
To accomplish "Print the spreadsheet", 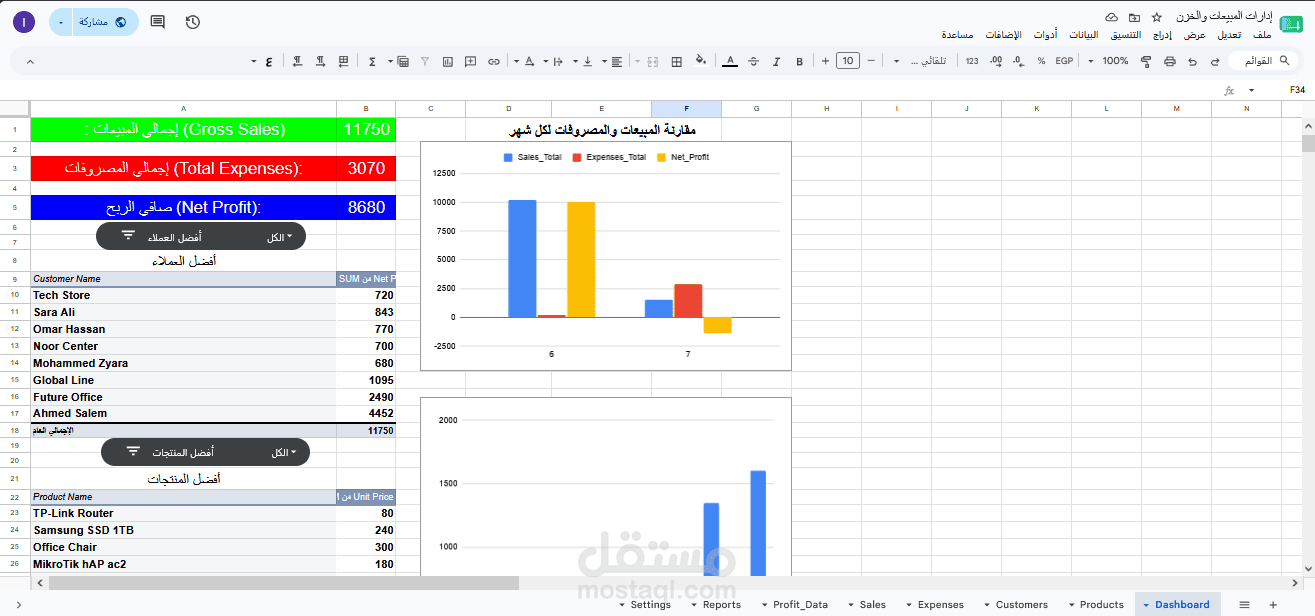I will 1169,61.
